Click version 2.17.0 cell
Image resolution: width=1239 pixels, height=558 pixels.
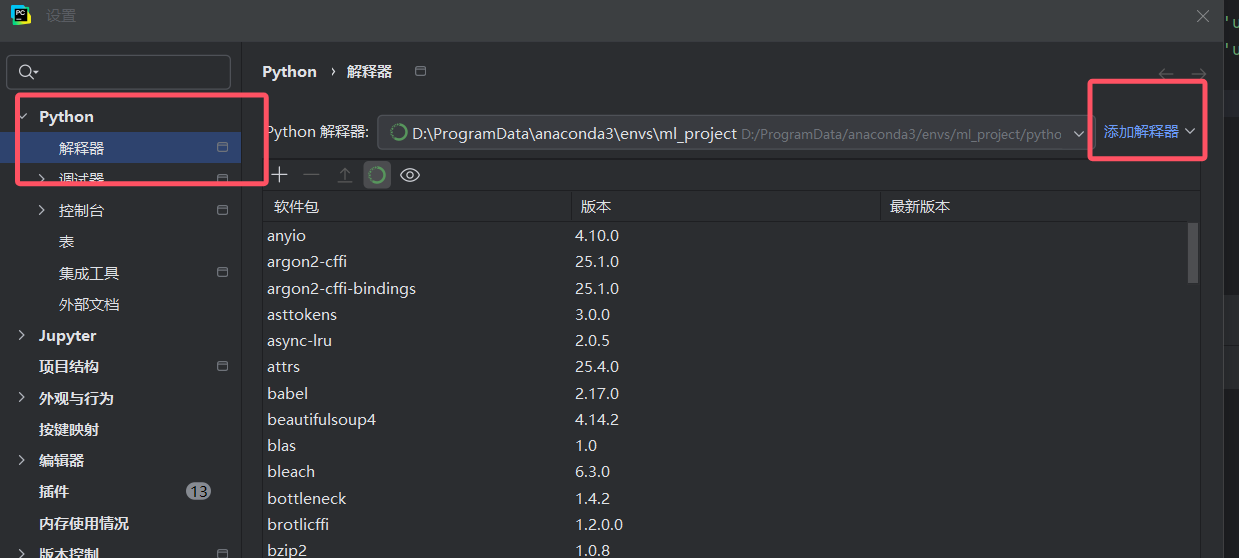coord(597,393)
